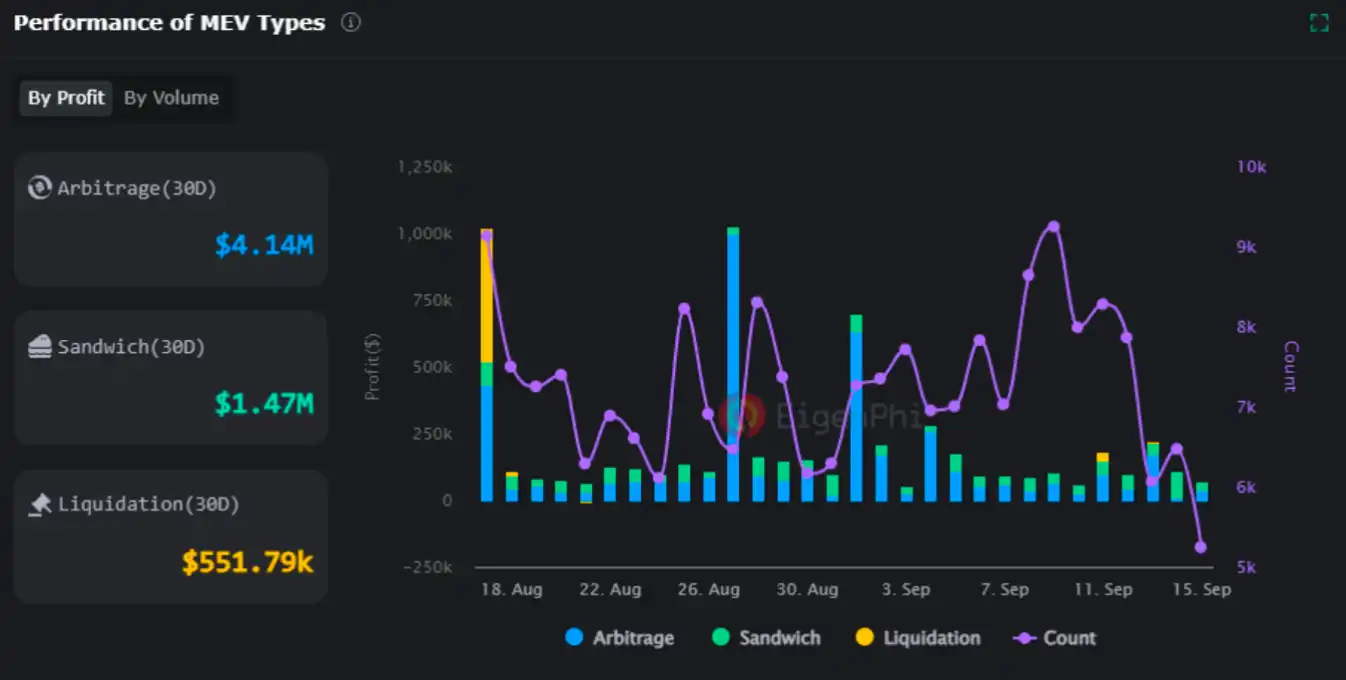Open the Sandwich(30D) $1.47M card
This screenshot has height=680, width=1346.
[171, 377]
